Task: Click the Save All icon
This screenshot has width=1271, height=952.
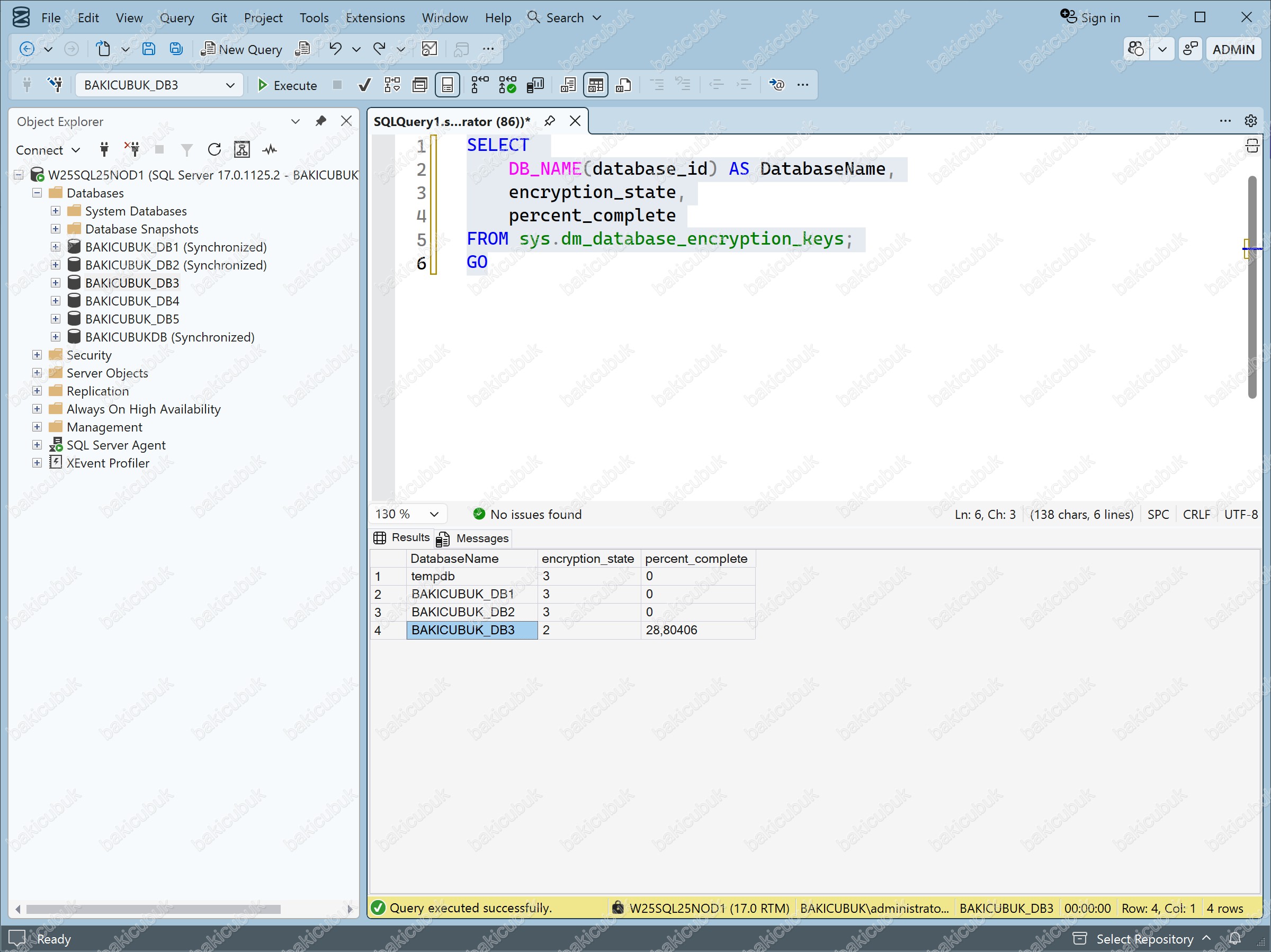Action: pos(176,49)
